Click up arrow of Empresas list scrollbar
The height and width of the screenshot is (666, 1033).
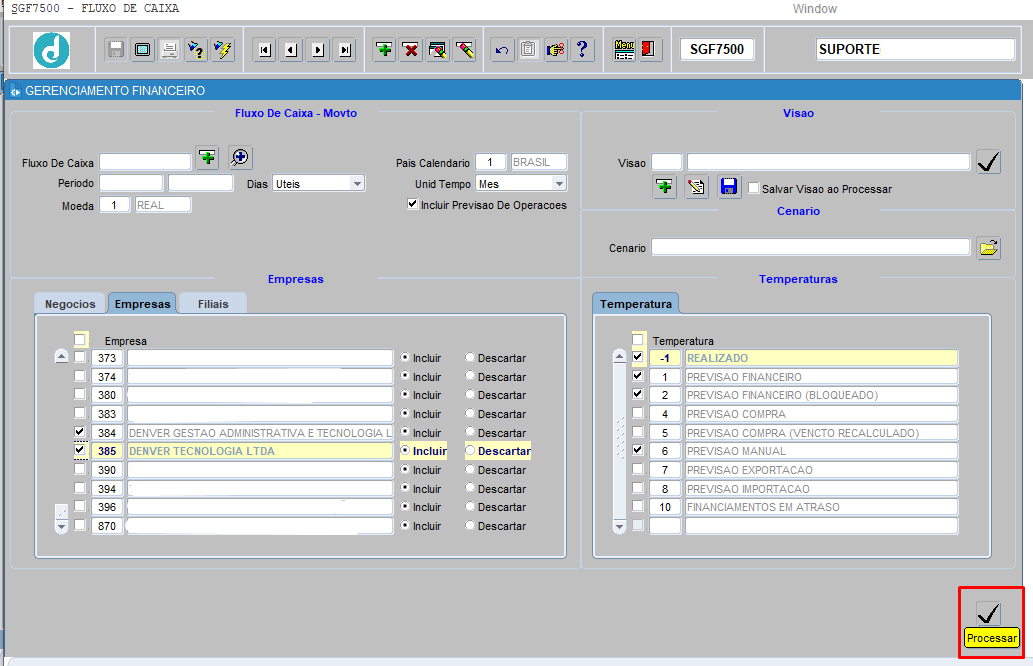point(61,357)
